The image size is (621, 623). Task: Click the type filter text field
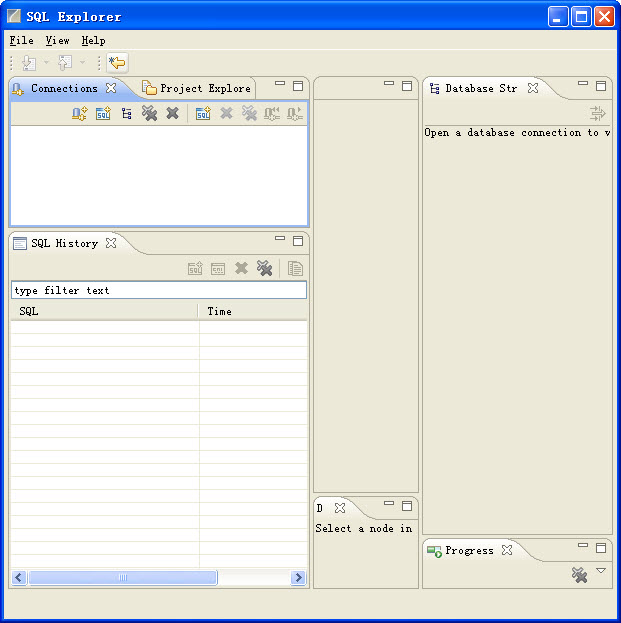[x=158, y=290]
